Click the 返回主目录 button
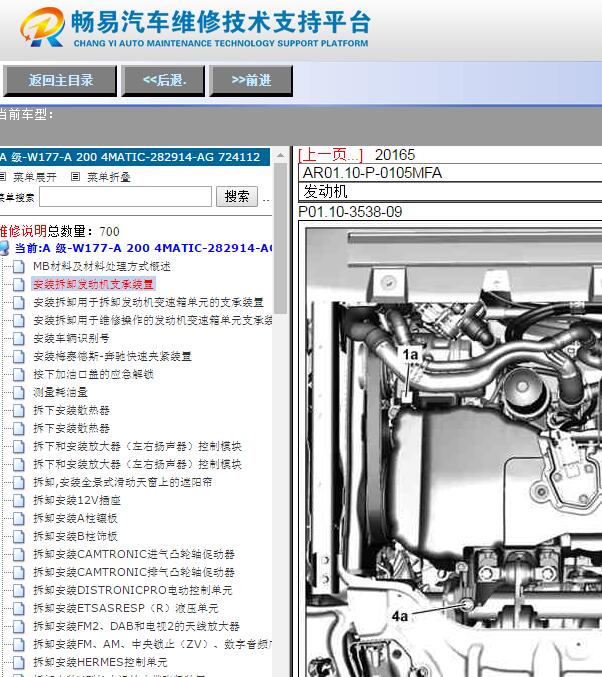602x677 pixels. (60, 80)
